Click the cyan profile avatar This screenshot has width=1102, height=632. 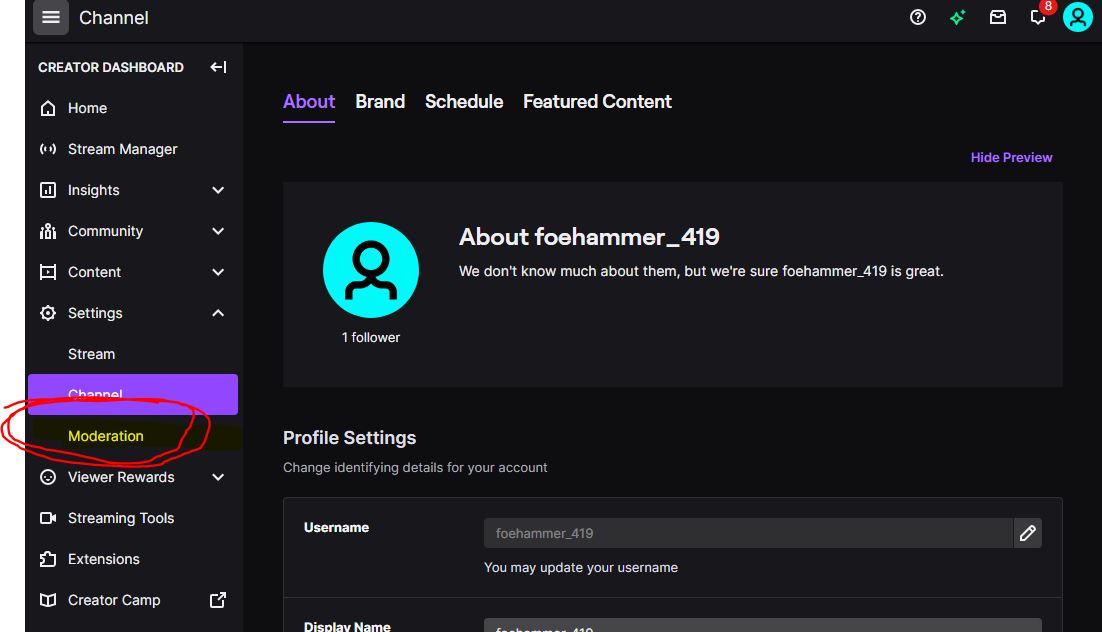[x=1077, y=17]
